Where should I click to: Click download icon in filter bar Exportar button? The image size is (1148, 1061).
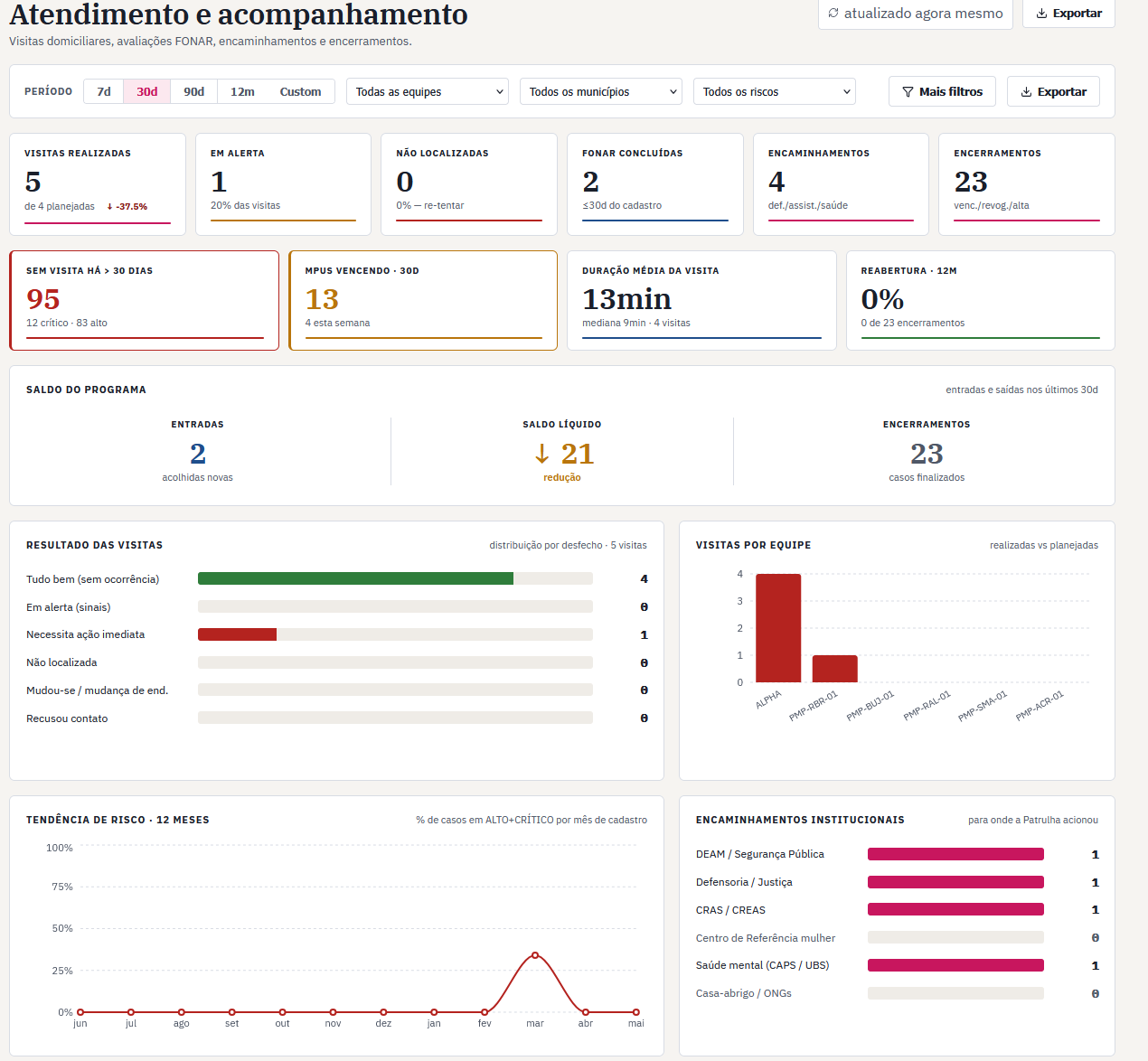point(1026,92)
